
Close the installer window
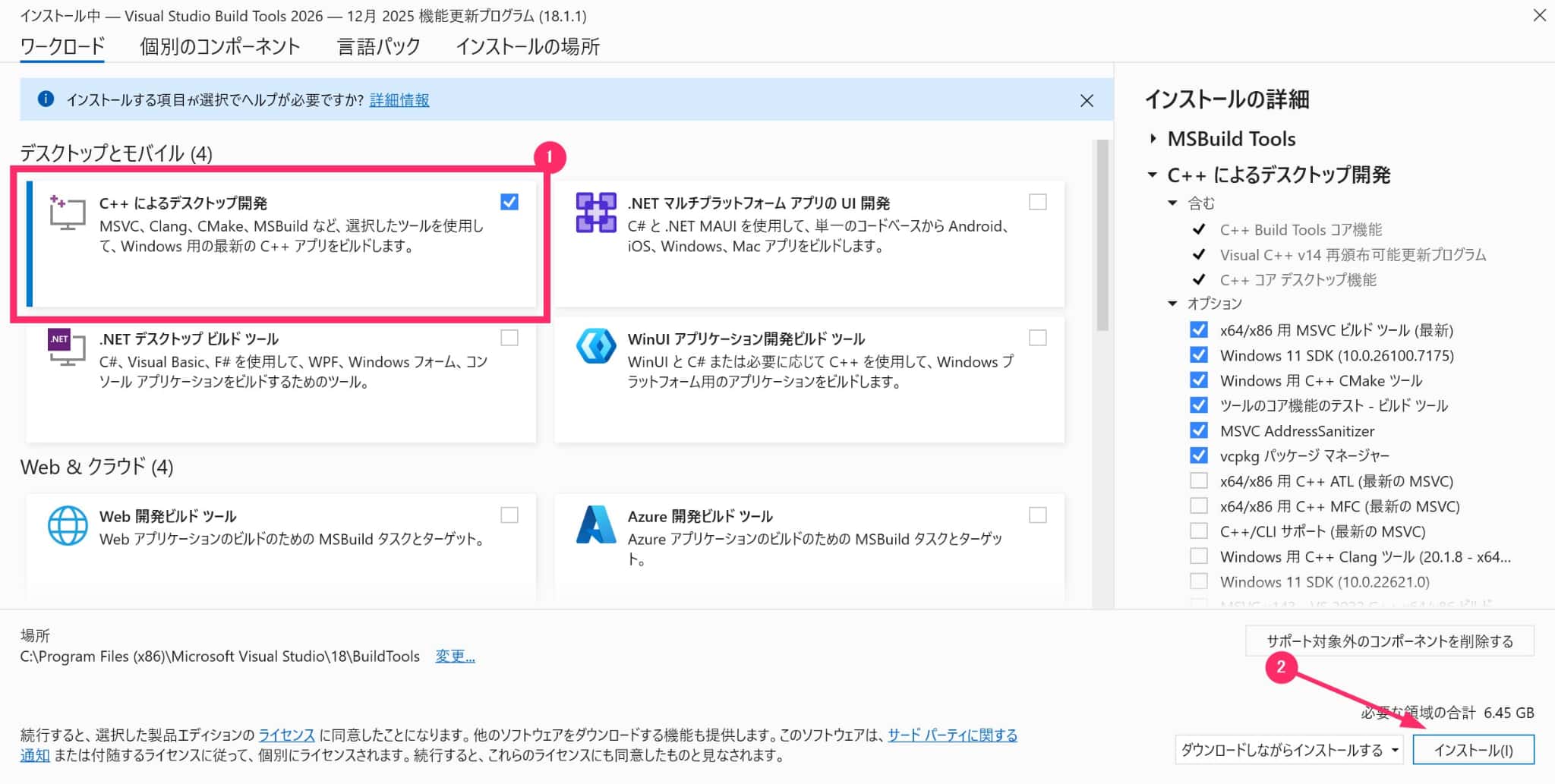(x=1539, y=15)
